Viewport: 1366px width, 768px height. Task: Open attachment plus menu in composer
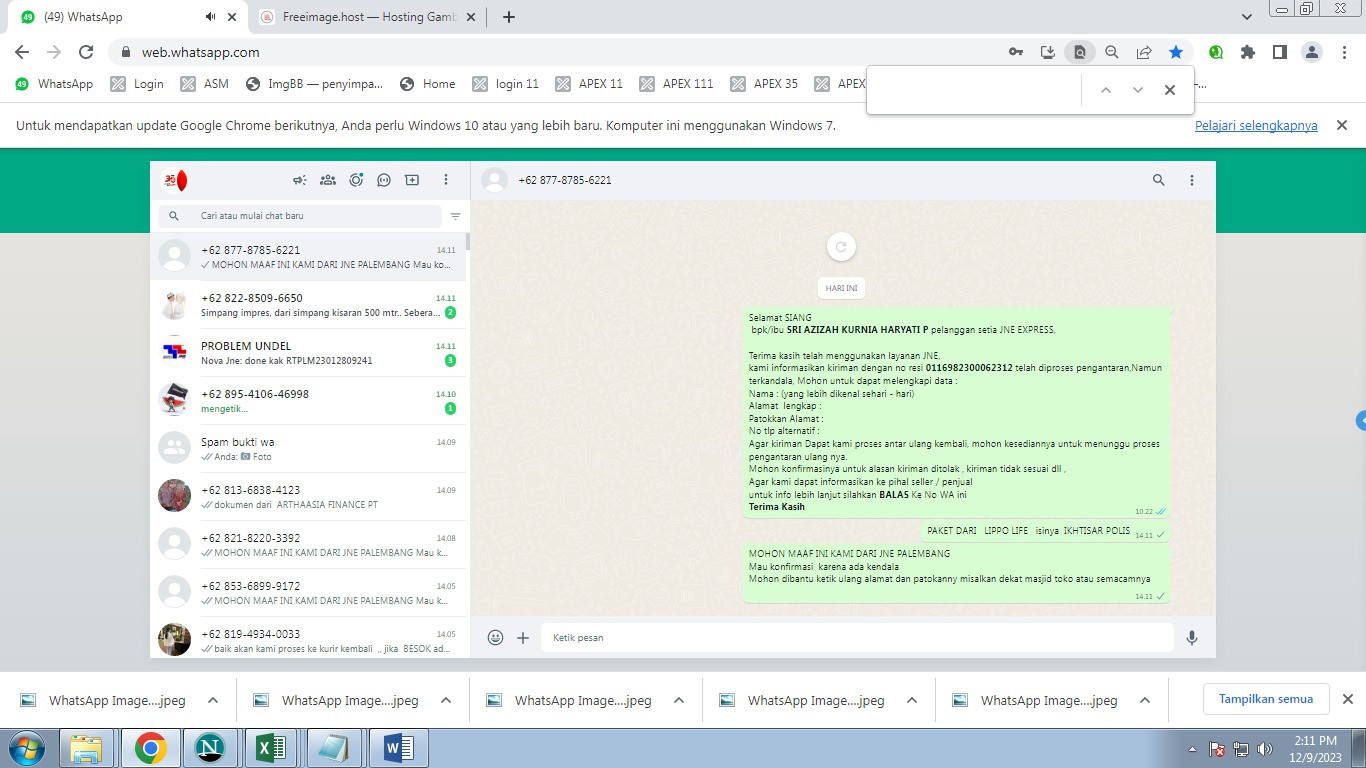coord(523,637)
